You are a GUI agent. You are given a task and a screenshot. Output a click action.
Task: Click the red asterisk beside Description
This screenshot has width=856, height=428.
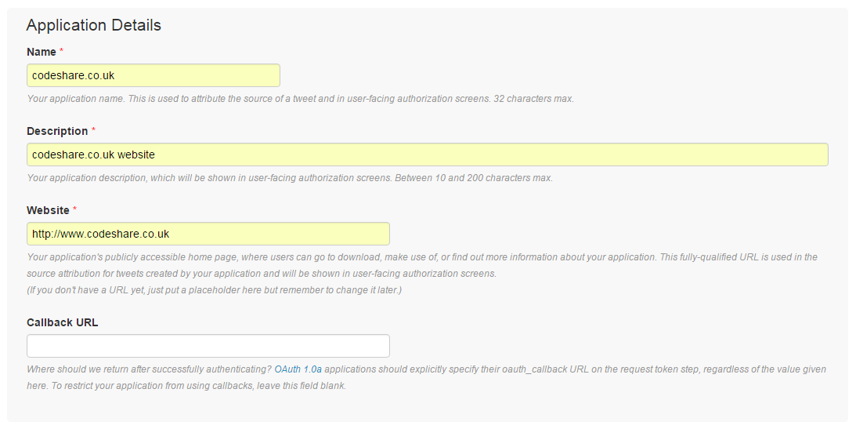point(94,131)
